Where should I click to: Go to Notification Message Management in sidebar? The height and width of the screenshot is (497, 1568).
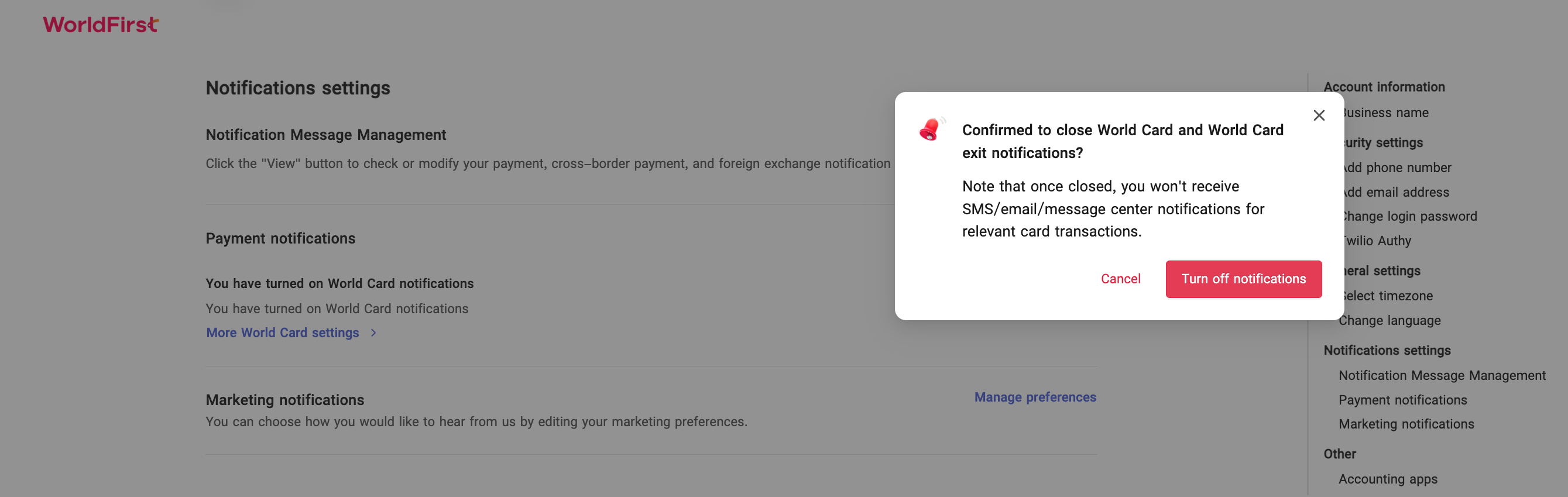[x=1442, y=375]
